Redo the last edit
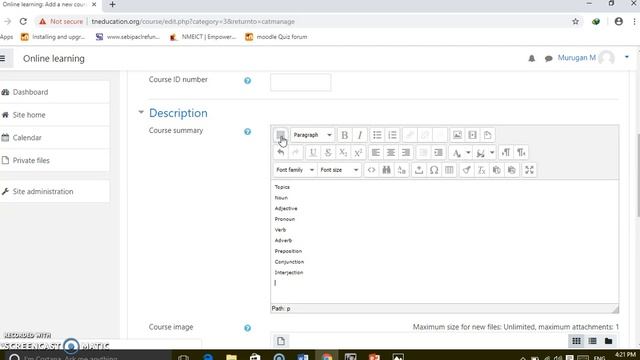This screenshot has width=640, height=360. coord(296,153)
